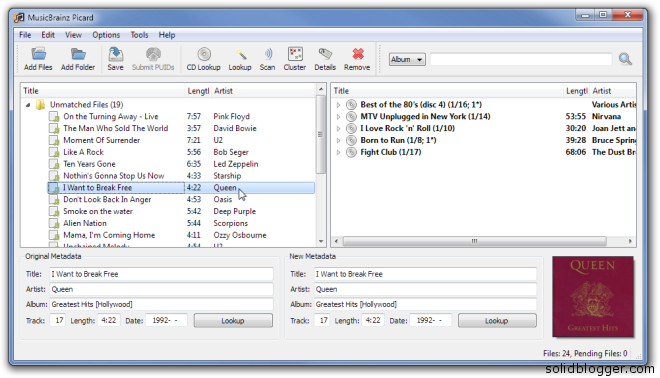Click file icon by Moment Of Surrender

tap(54, 140)
